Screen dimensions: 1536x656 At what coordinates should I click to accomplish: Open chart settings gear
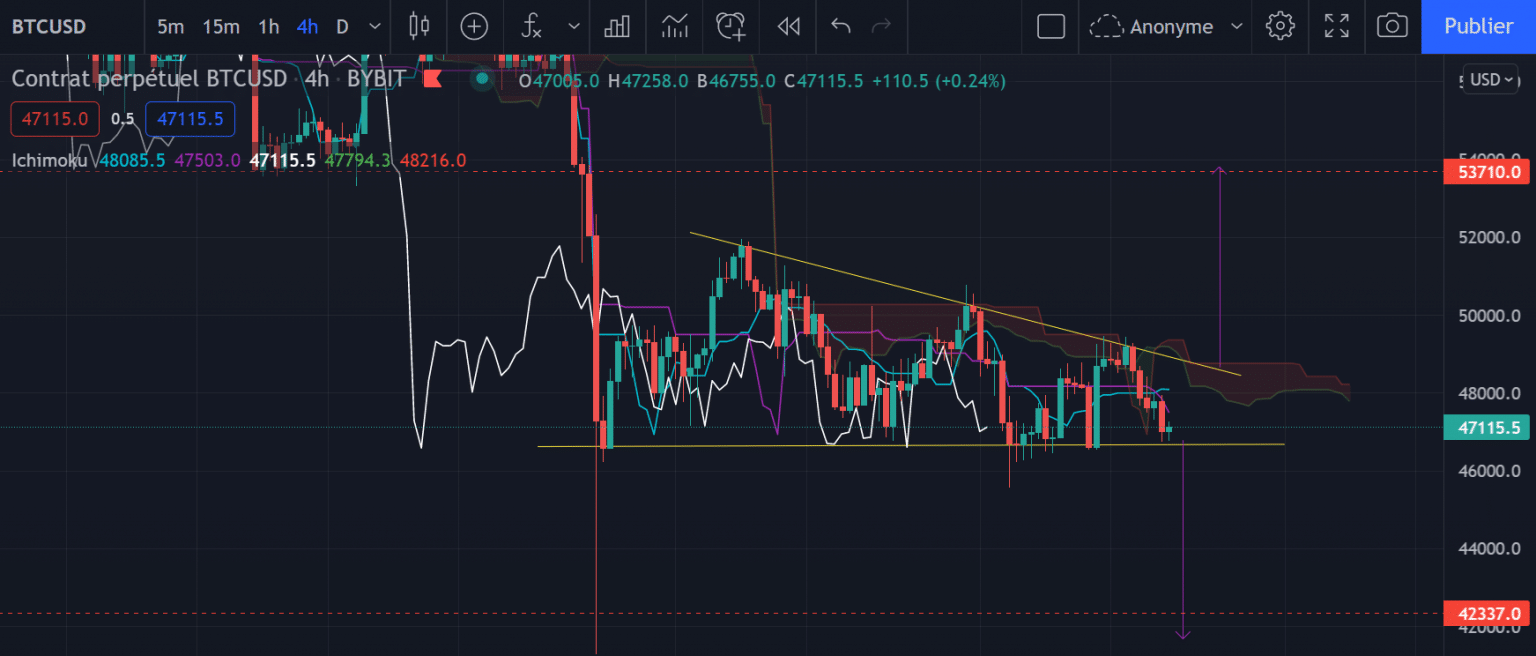tap(1280, 26)
